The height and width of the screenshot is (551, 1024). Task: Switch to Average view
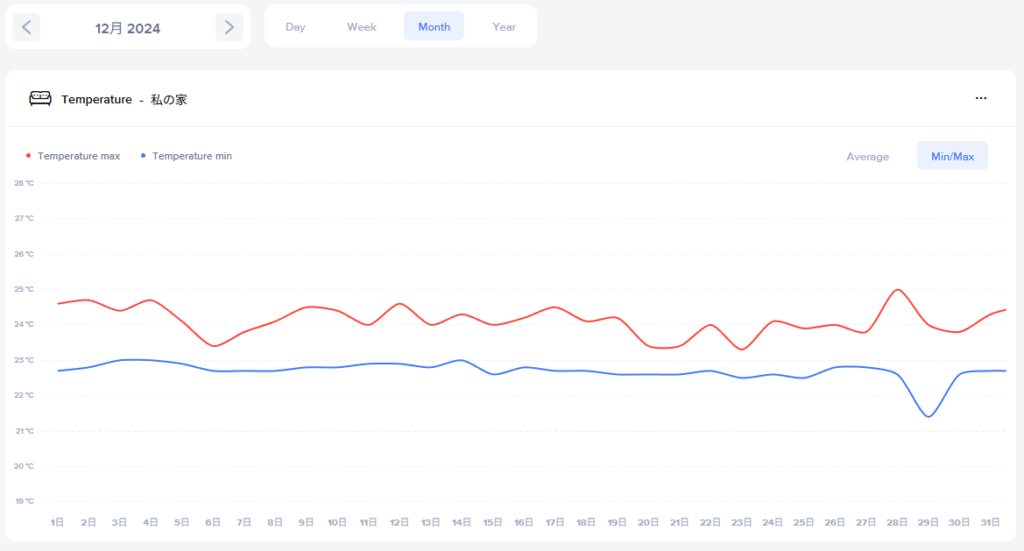click(867, 156)
